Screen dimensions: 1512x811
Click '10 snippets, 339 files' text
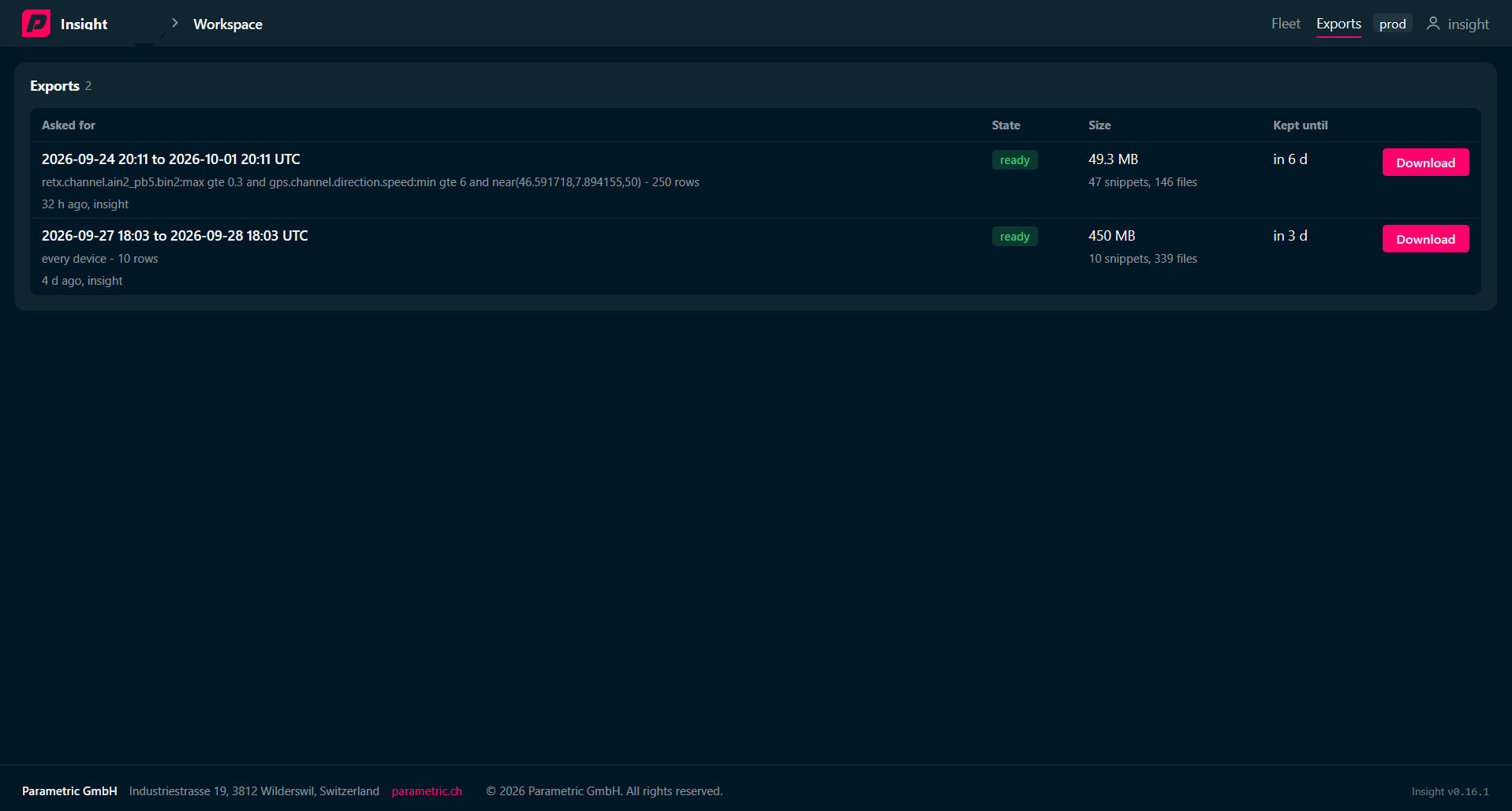(1143, 259)
